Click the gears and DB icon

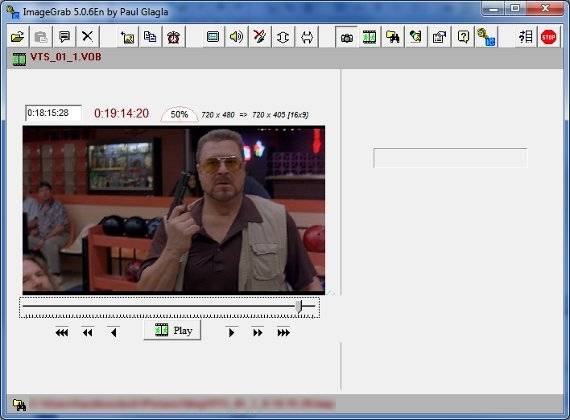coord(486,37)
